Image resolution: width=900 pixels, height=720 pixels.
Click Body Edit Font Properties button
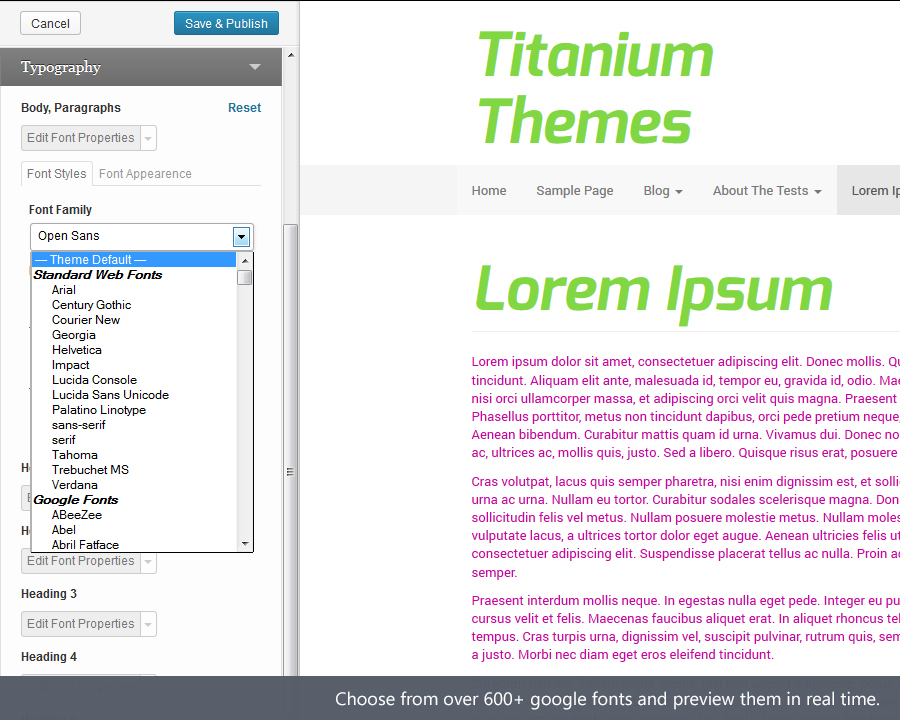(x=80, y=138)
